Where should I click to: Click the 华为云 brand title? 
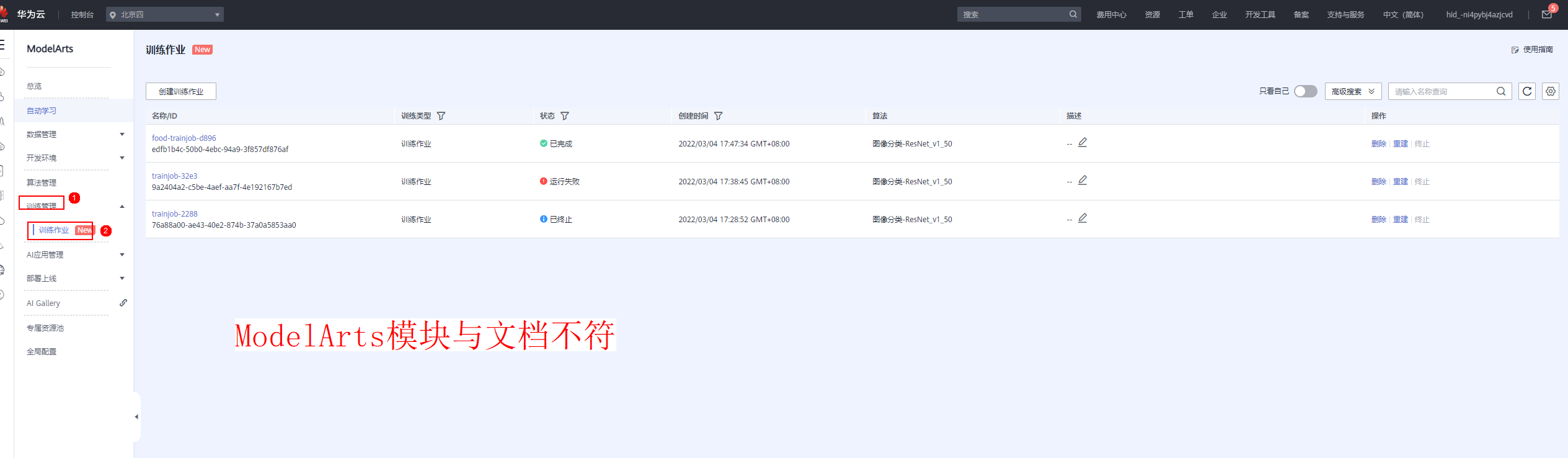point(31,14)
